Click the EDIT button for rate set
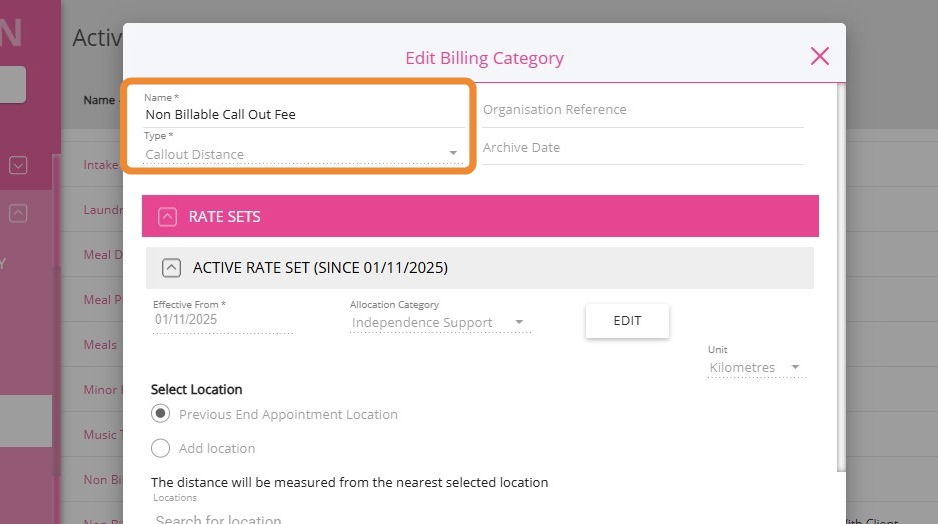Image resolution: width=938 pixels, height=524 pixels. (x=627, y=321)
